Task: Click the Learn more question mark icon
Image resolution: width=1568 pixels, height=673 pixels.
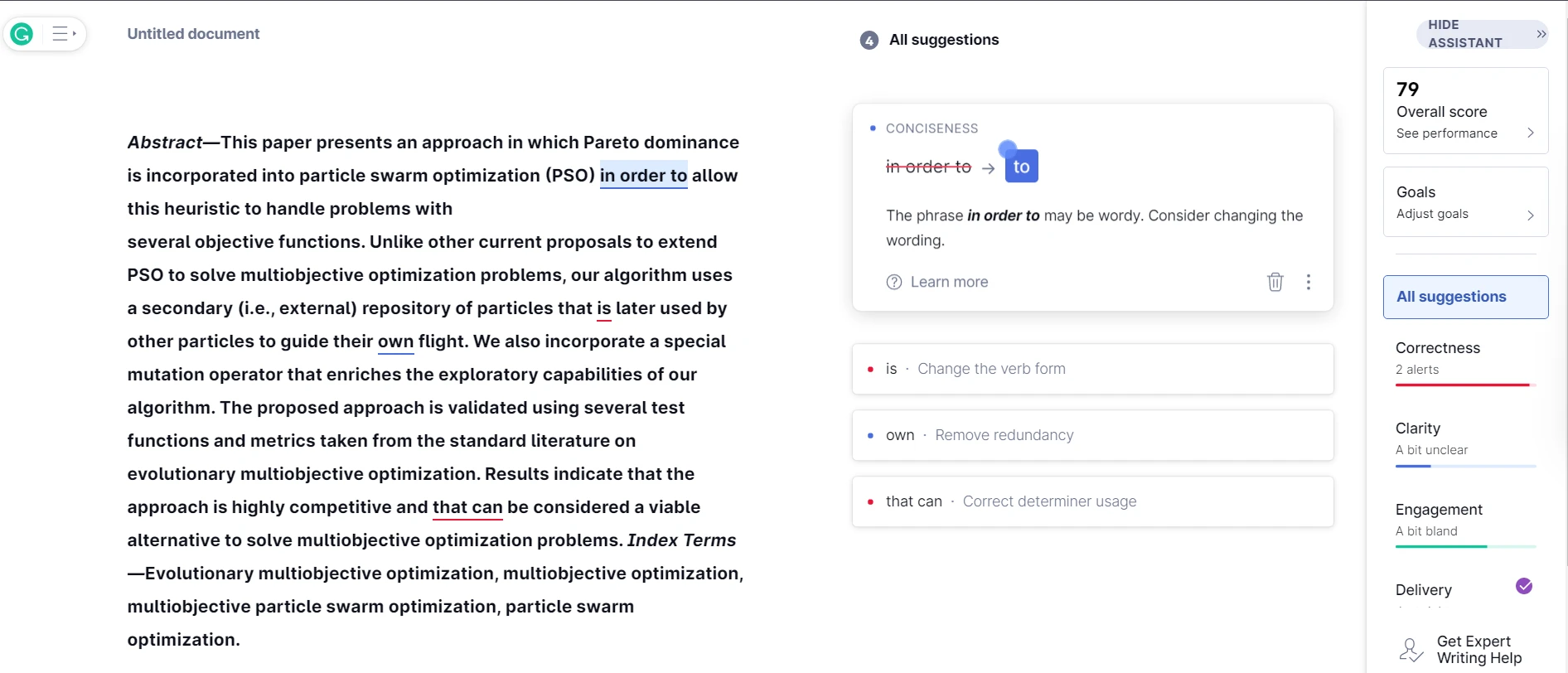Action: [894, 282]
